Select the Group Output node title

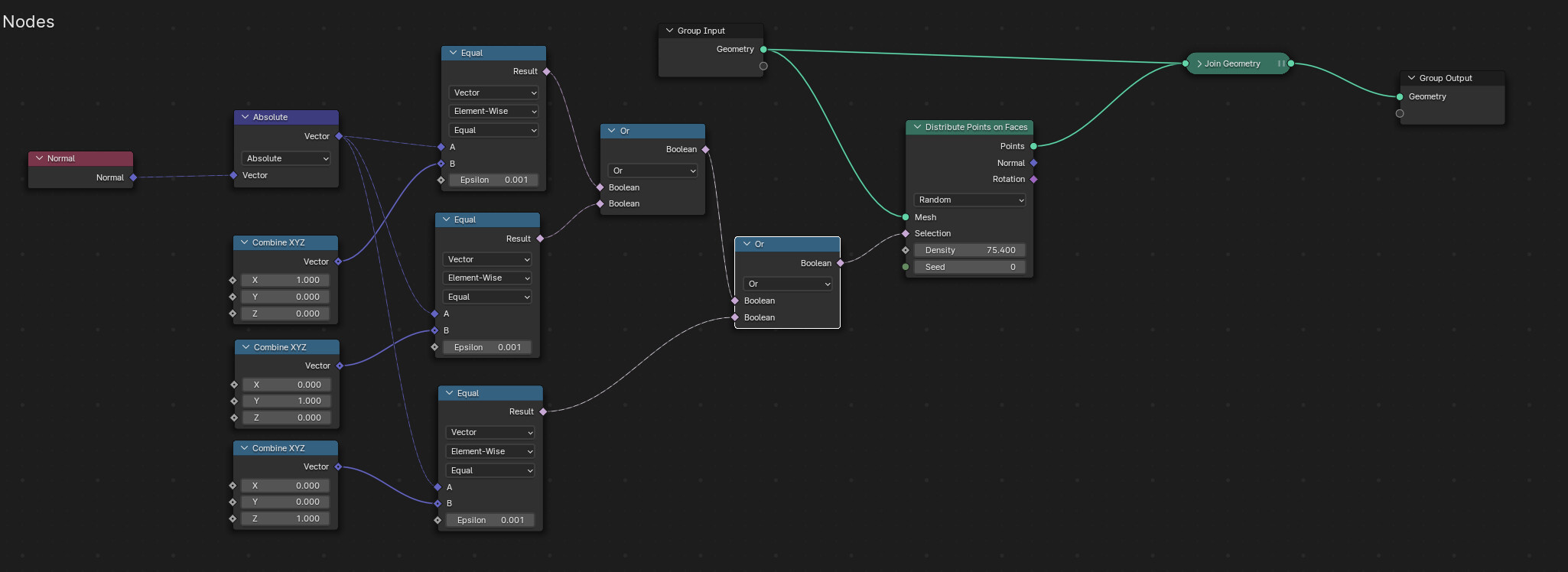click(1446, 78)
